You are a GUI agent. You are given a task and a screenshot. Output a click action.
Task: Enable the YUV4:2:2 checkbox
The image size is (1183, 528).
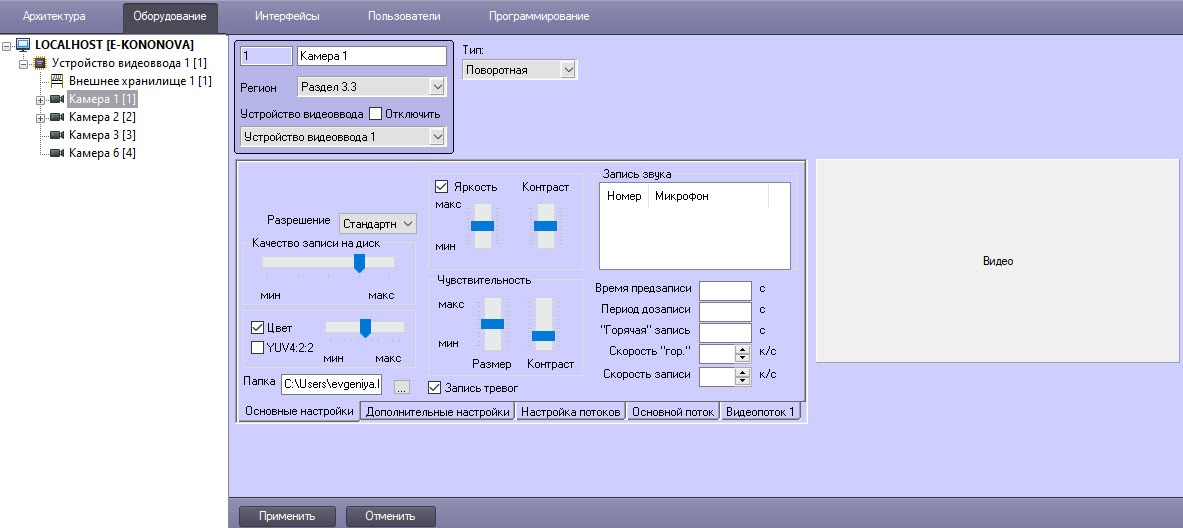click(x=257, y=348)
